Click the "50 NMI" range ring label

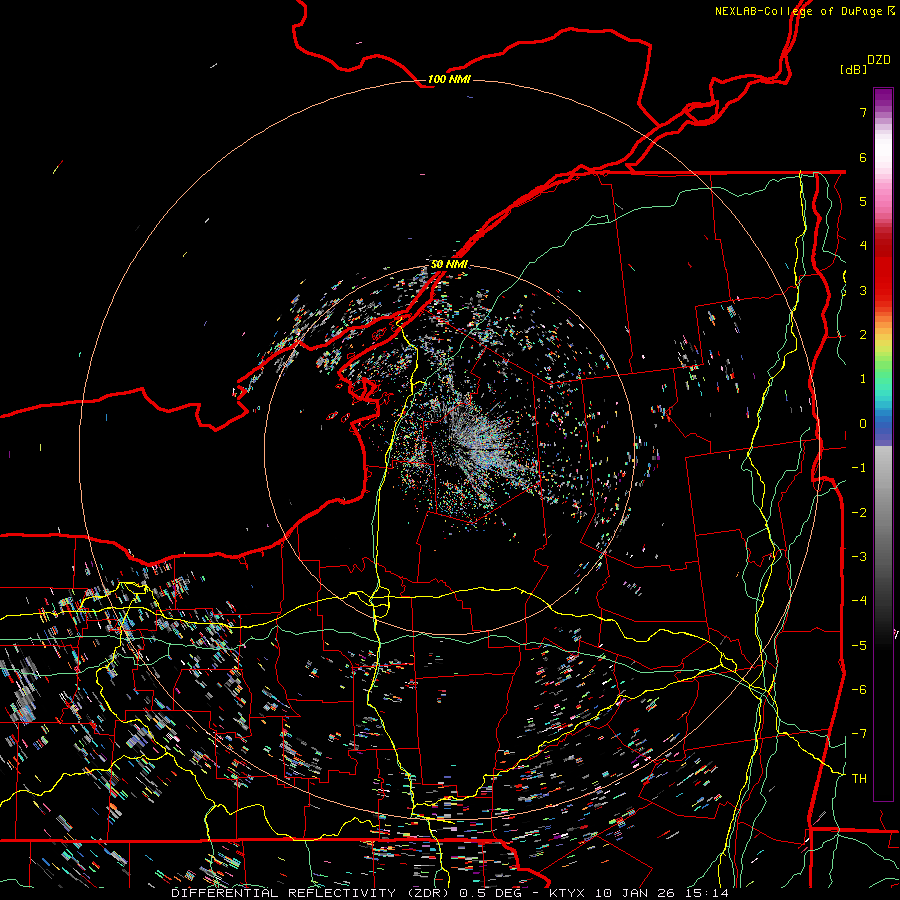pyautogui.click(x=449, y=264)
